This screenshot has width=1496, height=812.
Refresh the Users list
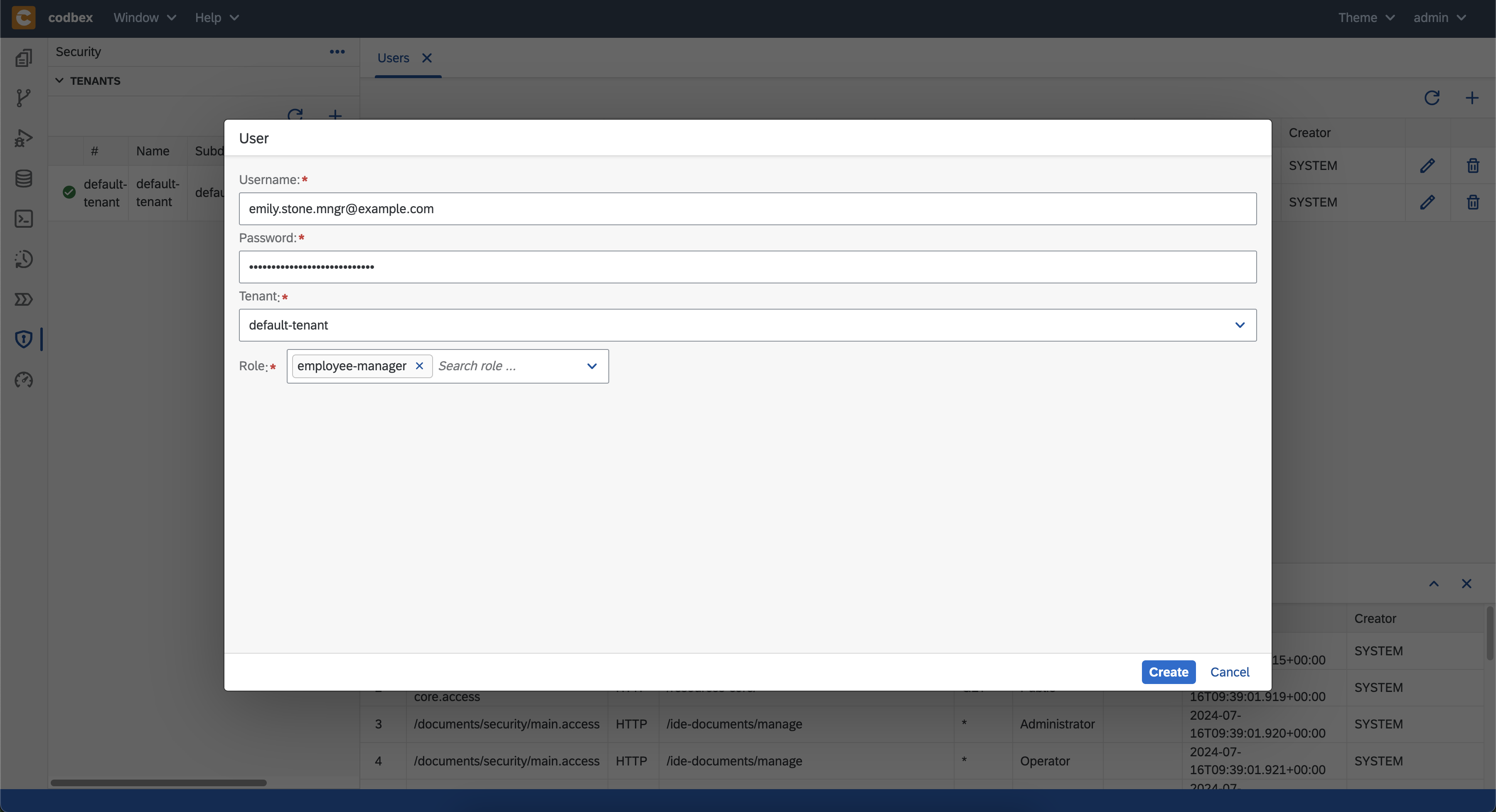coord(1432,98)
